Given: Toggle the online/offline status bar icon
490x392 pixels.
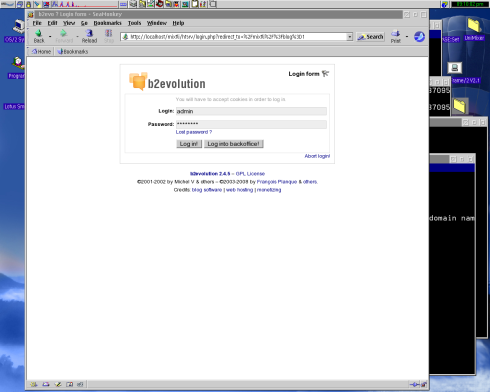Looking at the screenshot, I should pyautogui.click(x=414, y=384).
